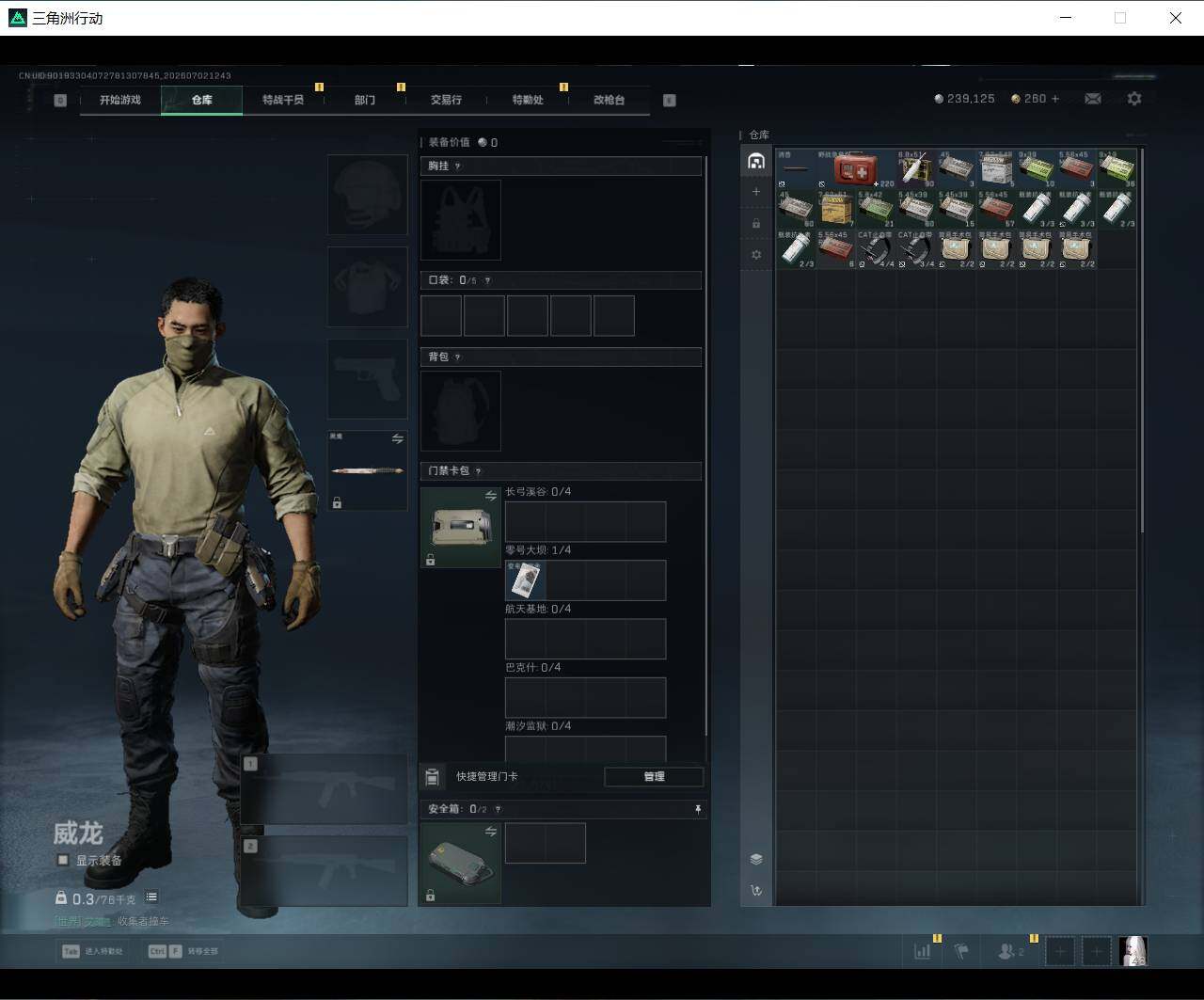Toggle the pin on 安全箱 header
1204x1000 pixels.
pos(697,809)
